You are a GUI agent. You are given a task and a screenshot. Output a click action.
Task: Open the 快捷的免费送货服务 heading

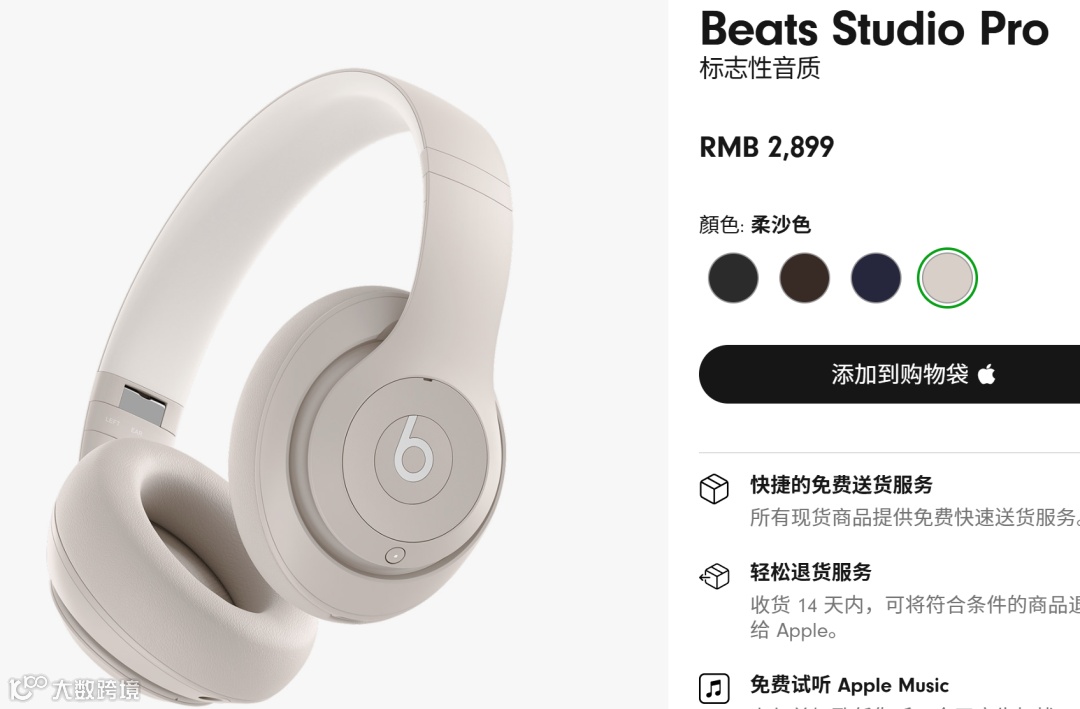(x=841, y=485)
